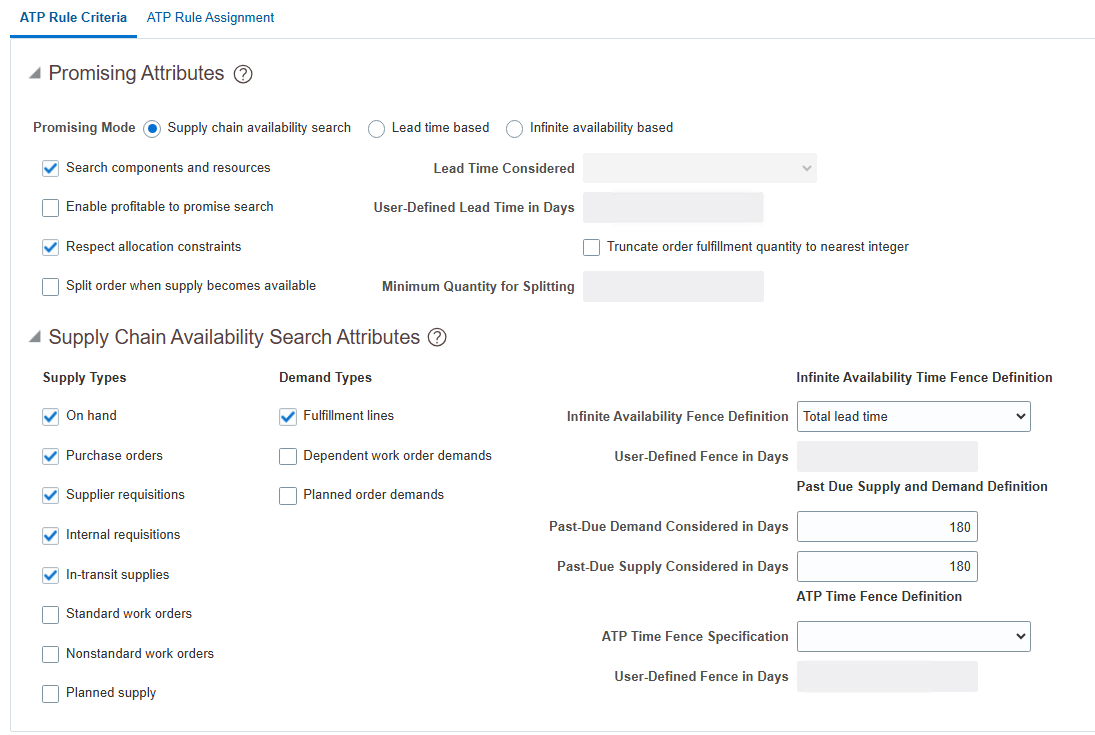Open ATP Time Fence Specification dropdown
The image size is (1095, 735).
pos(913,637)
